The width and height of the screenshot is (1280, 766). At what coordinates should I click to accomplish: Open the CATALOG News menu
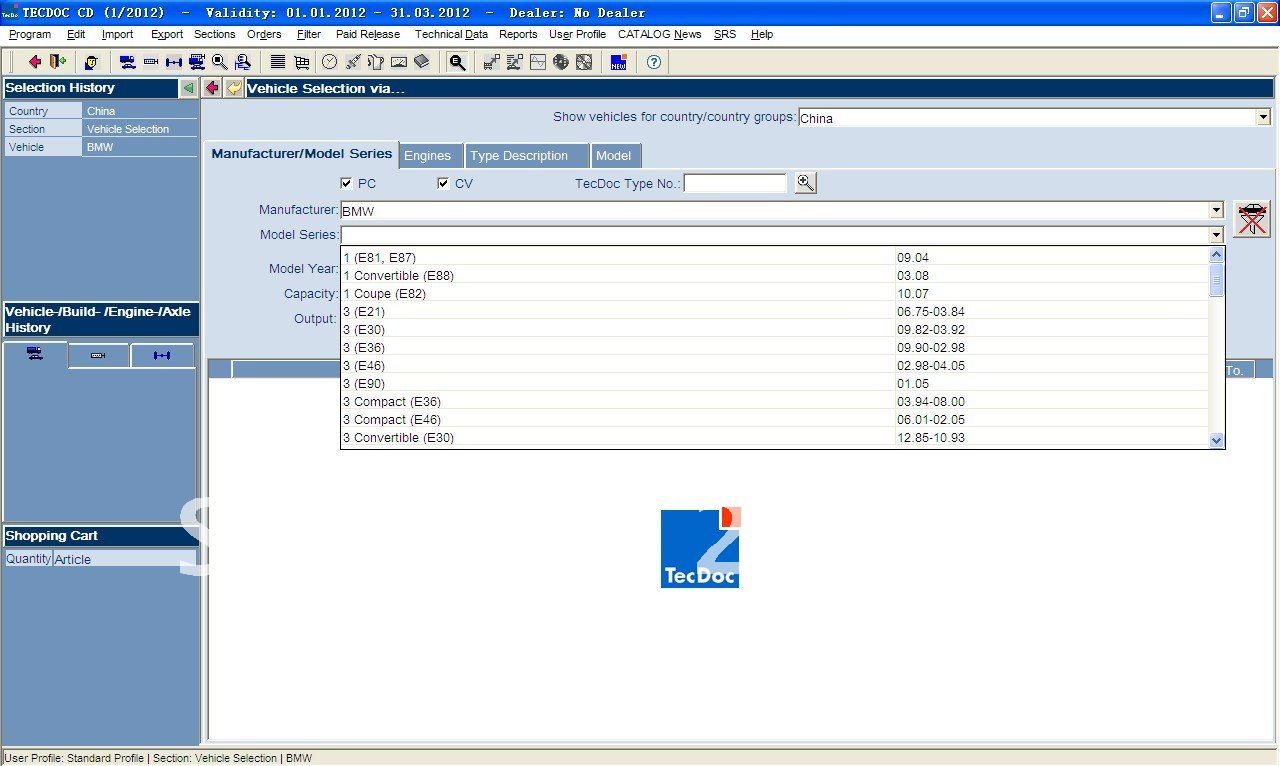point(659,34)
